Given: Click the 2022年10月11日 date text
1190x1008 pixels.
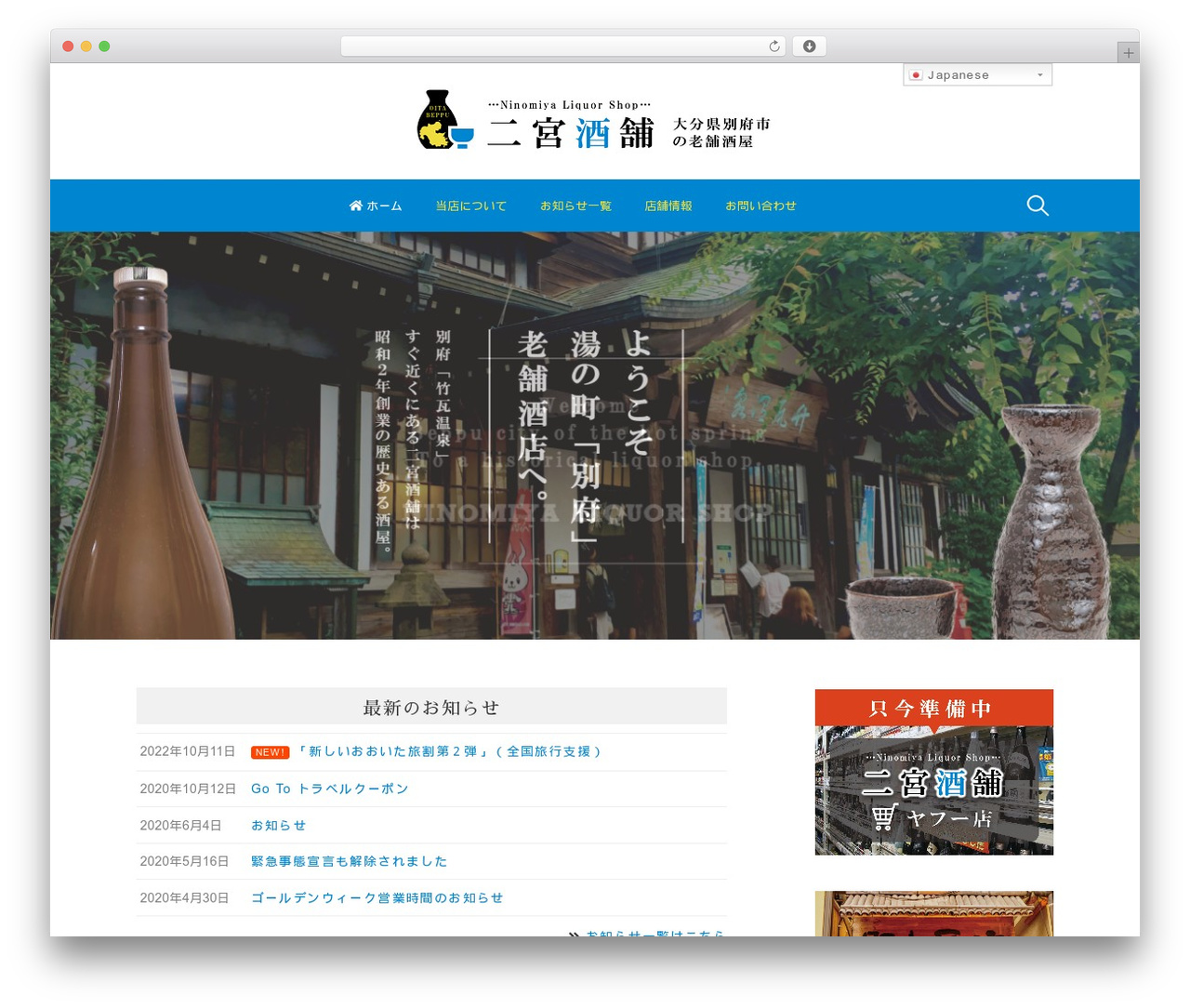Looking at the screenshot, I should tap(188, 751).
